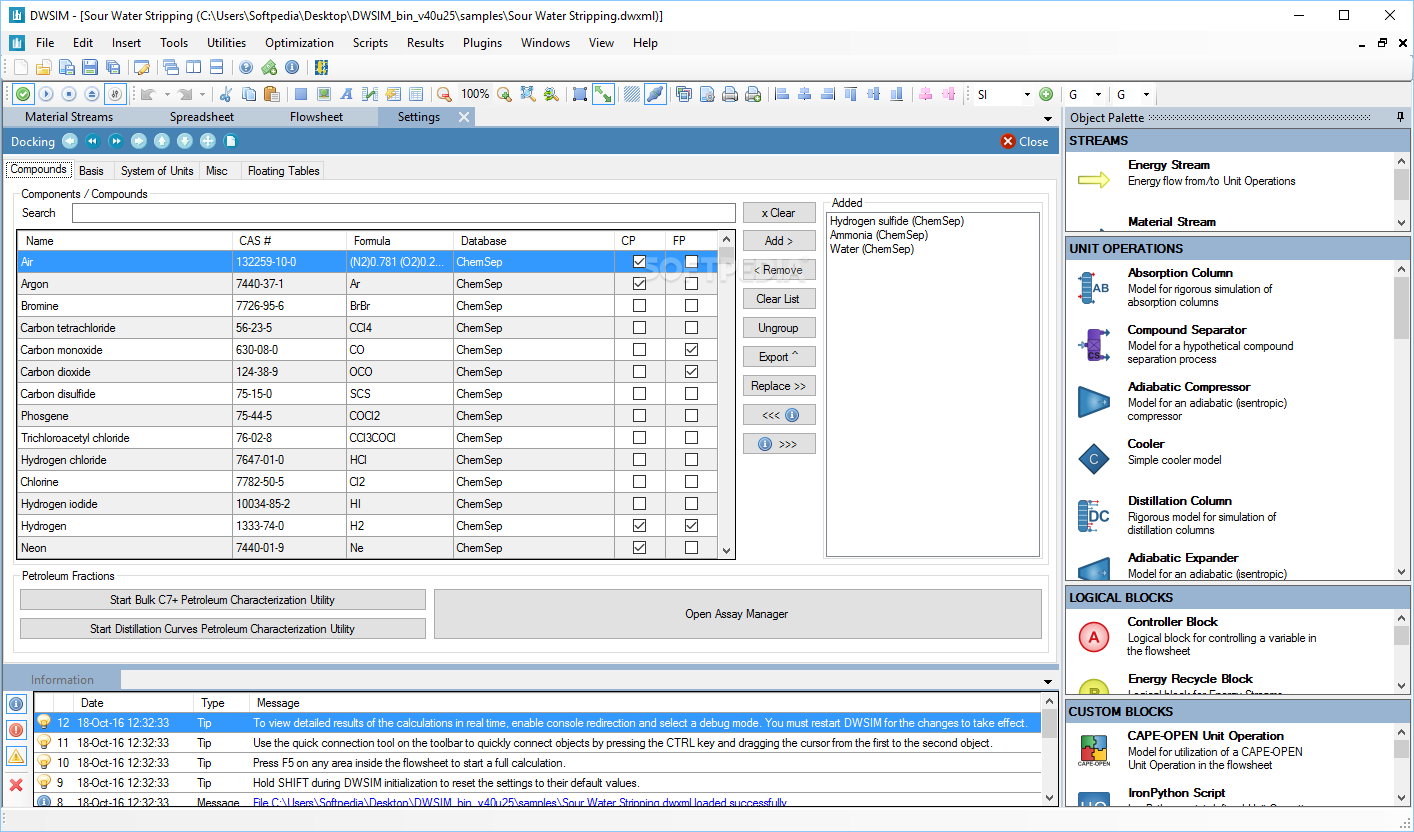Click the save all floppy disks icon

tap(113, 67)
